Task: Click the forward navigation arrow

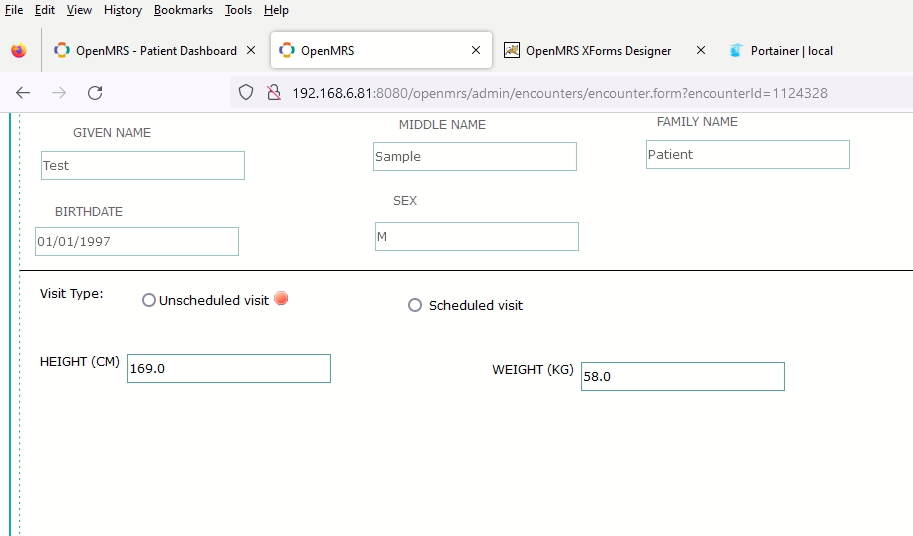Action: coord(59,93)
